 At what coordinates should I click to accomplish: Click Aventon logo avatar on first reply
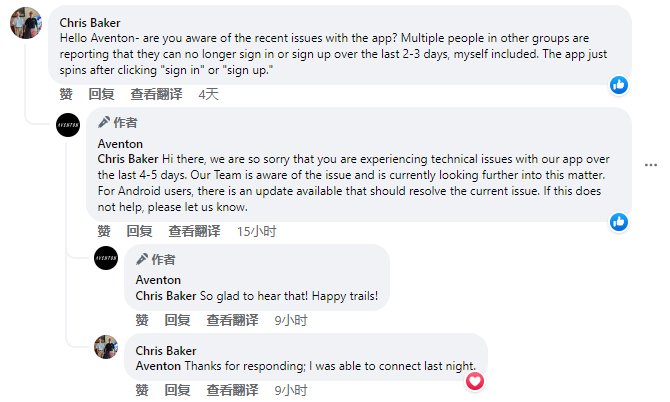point(68,125)
